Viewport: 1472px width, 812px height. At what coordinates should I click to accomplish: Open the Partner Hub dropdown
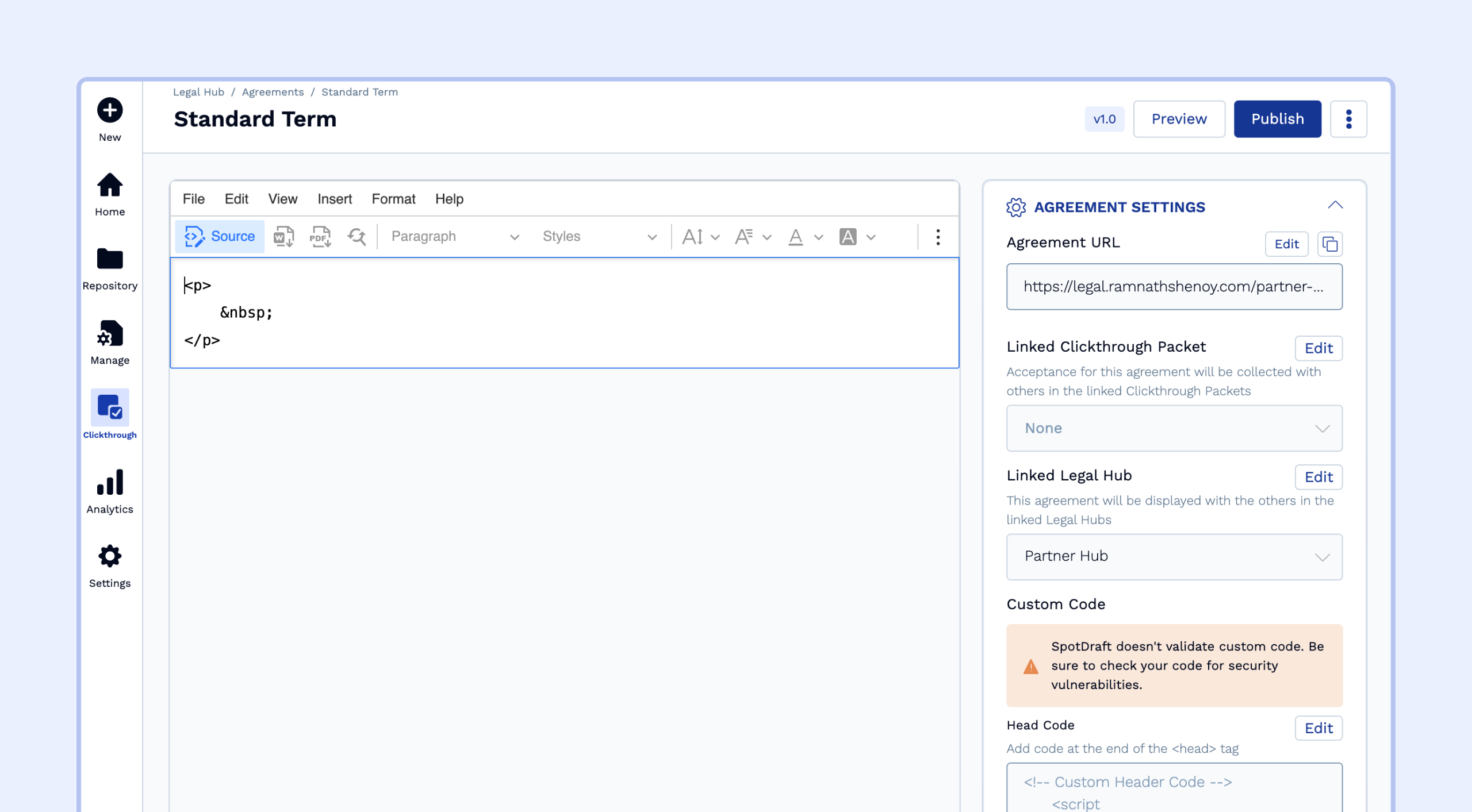1174,556
